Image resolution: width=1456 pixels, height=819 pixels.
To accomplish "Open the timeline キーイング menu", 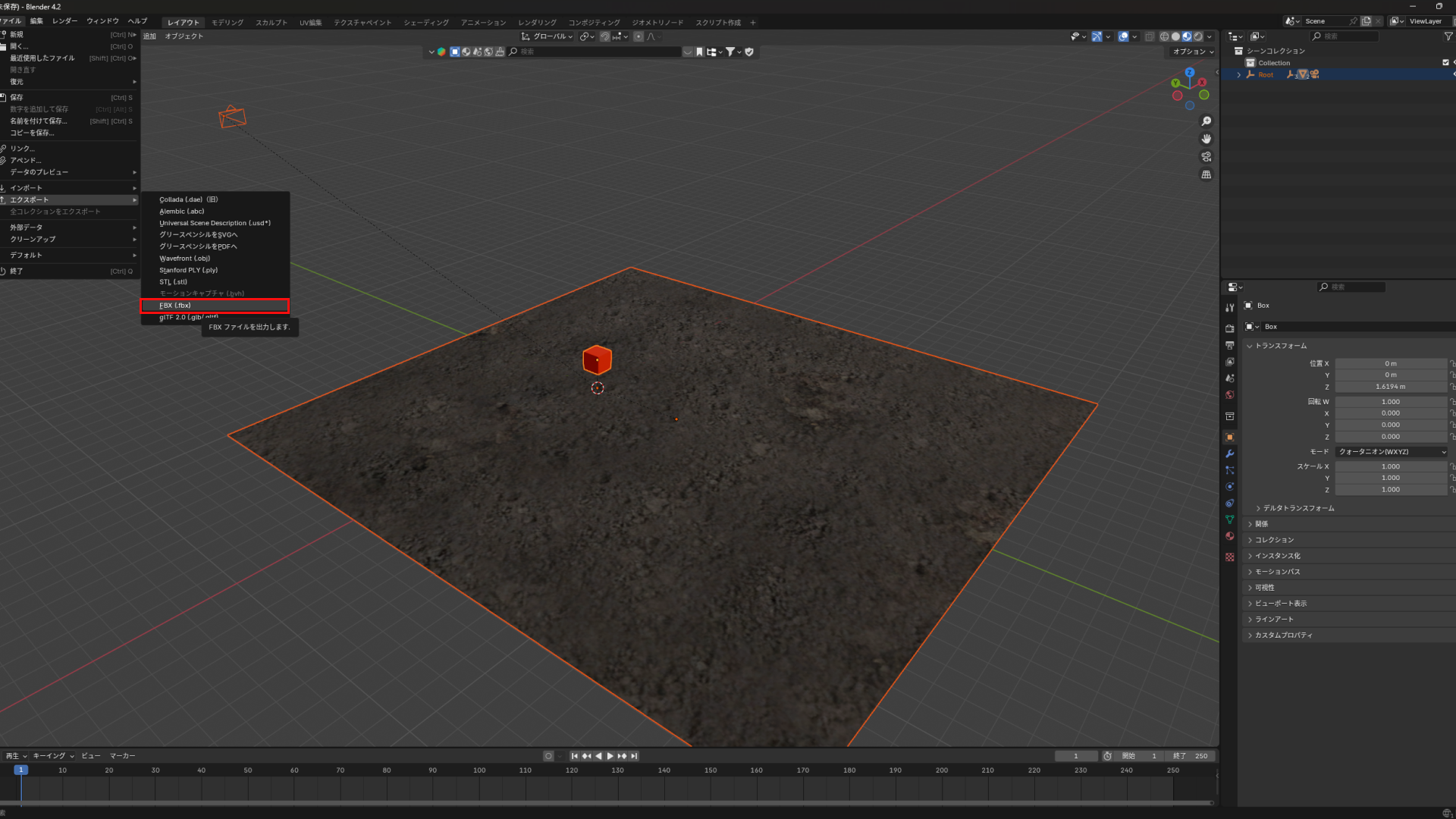I will pos(52,756).
